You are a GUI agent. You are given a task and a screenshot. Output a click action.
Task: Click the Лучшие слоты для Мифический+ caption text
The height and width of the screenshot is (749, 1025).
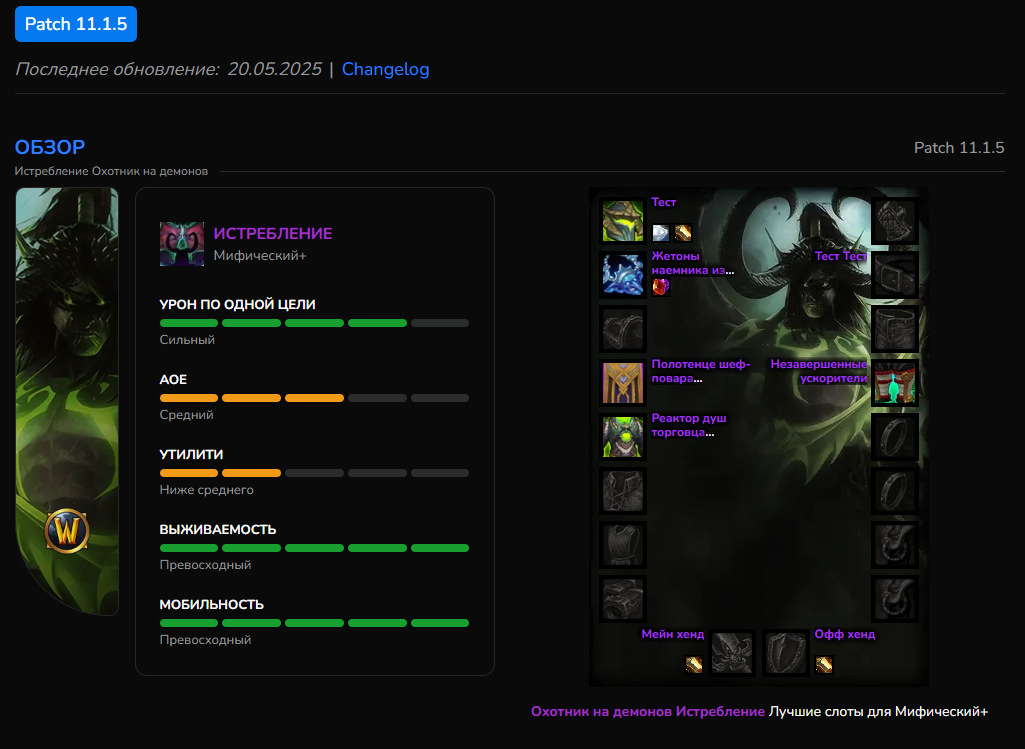coord(878,711)
